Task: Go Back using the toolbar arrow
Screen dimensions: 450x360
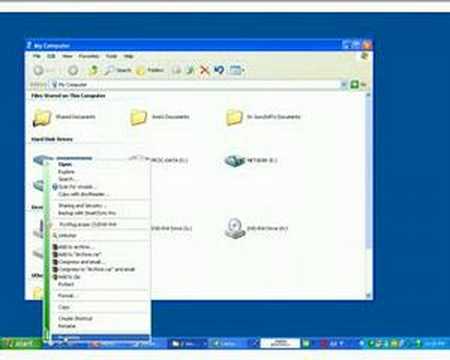Action: [x=39, y=70]
